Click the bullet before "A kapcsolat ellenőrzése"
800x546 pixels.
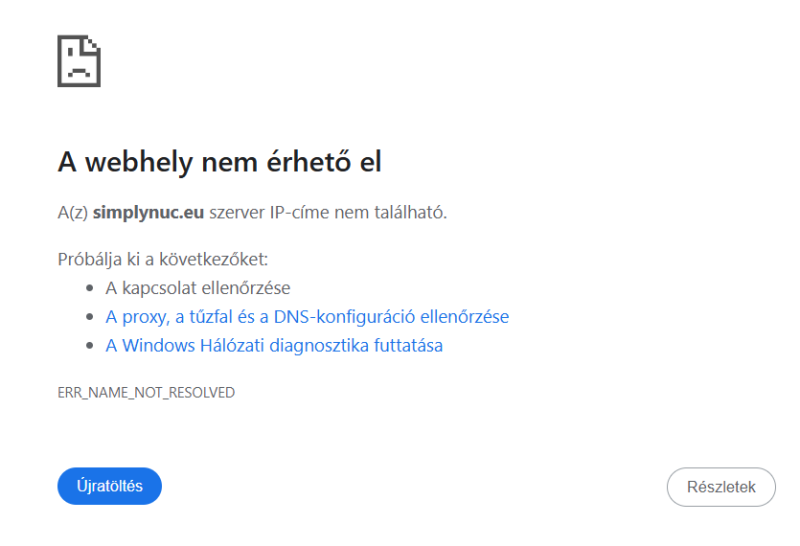pyautogui.click(x=91, y=289)
